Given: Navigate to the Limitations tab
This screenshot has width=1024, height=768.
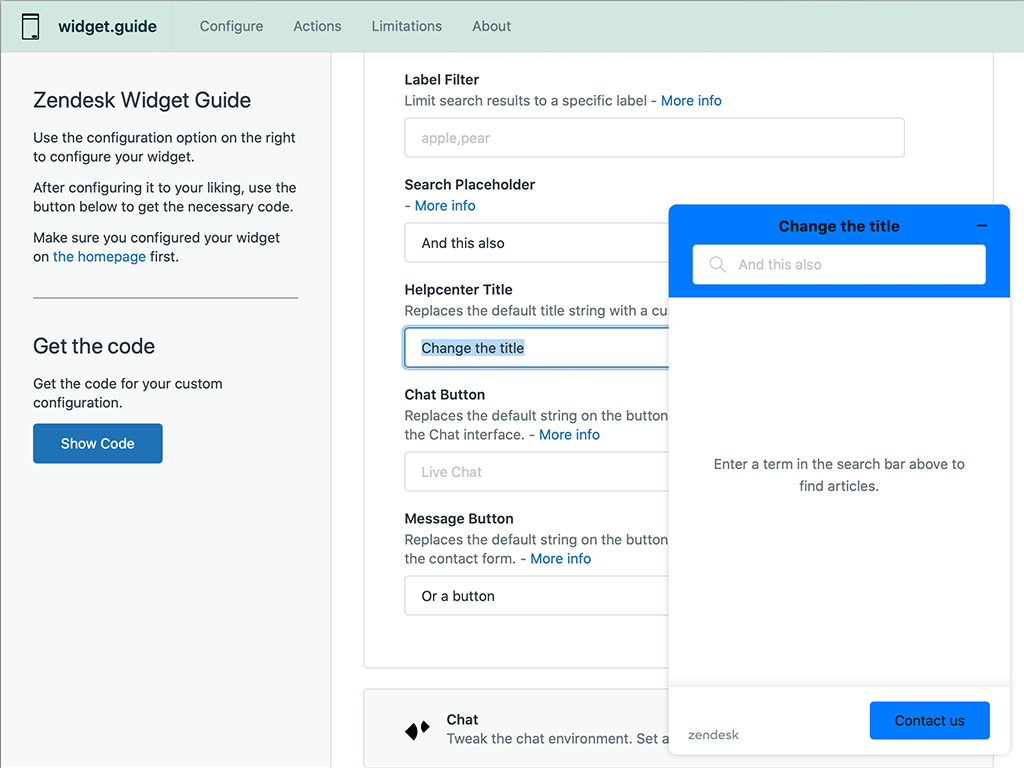Looking at the screenshot, I should click(406, 26).
